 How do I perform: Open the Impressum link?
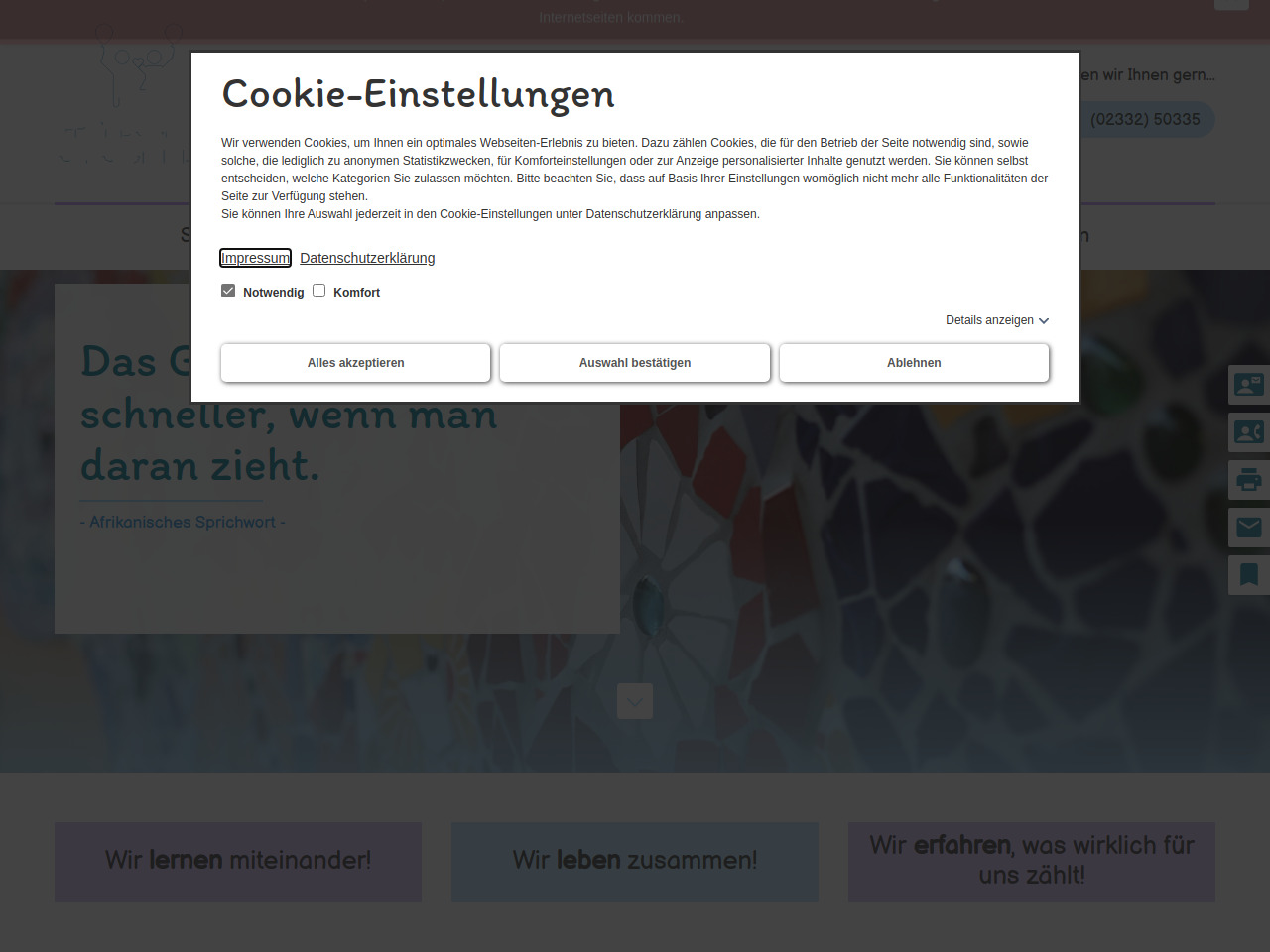(255, 258)
